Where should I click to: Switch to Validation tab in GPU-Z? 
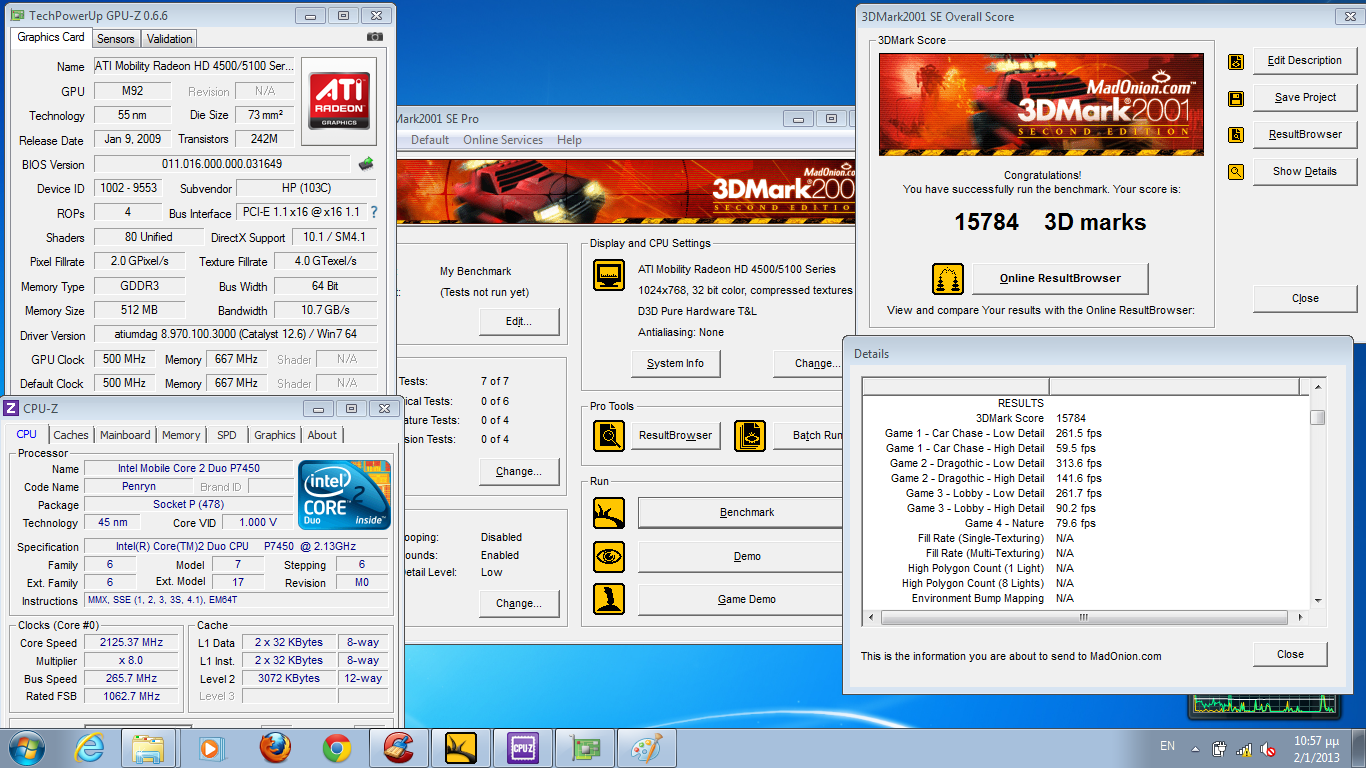coord(169,39)
